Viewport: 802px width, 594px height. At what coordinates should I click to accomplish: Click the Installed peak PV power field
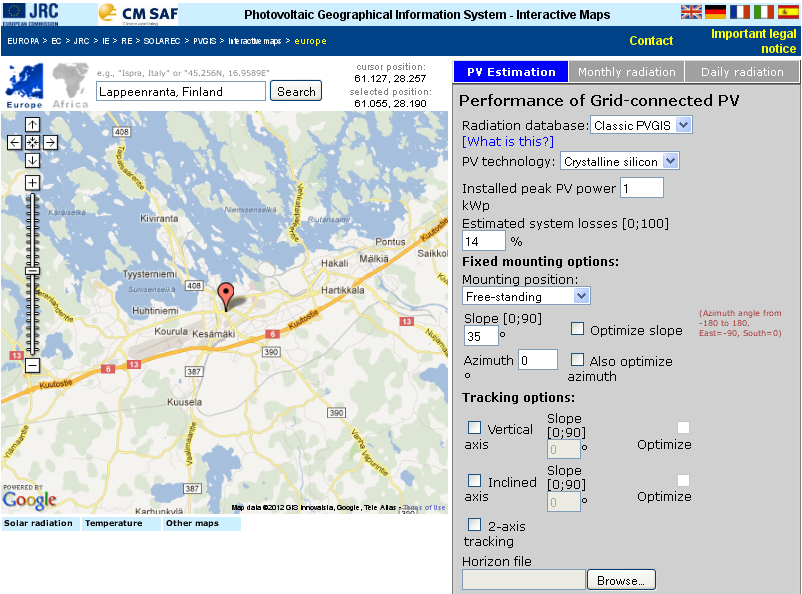coord(642,188)
